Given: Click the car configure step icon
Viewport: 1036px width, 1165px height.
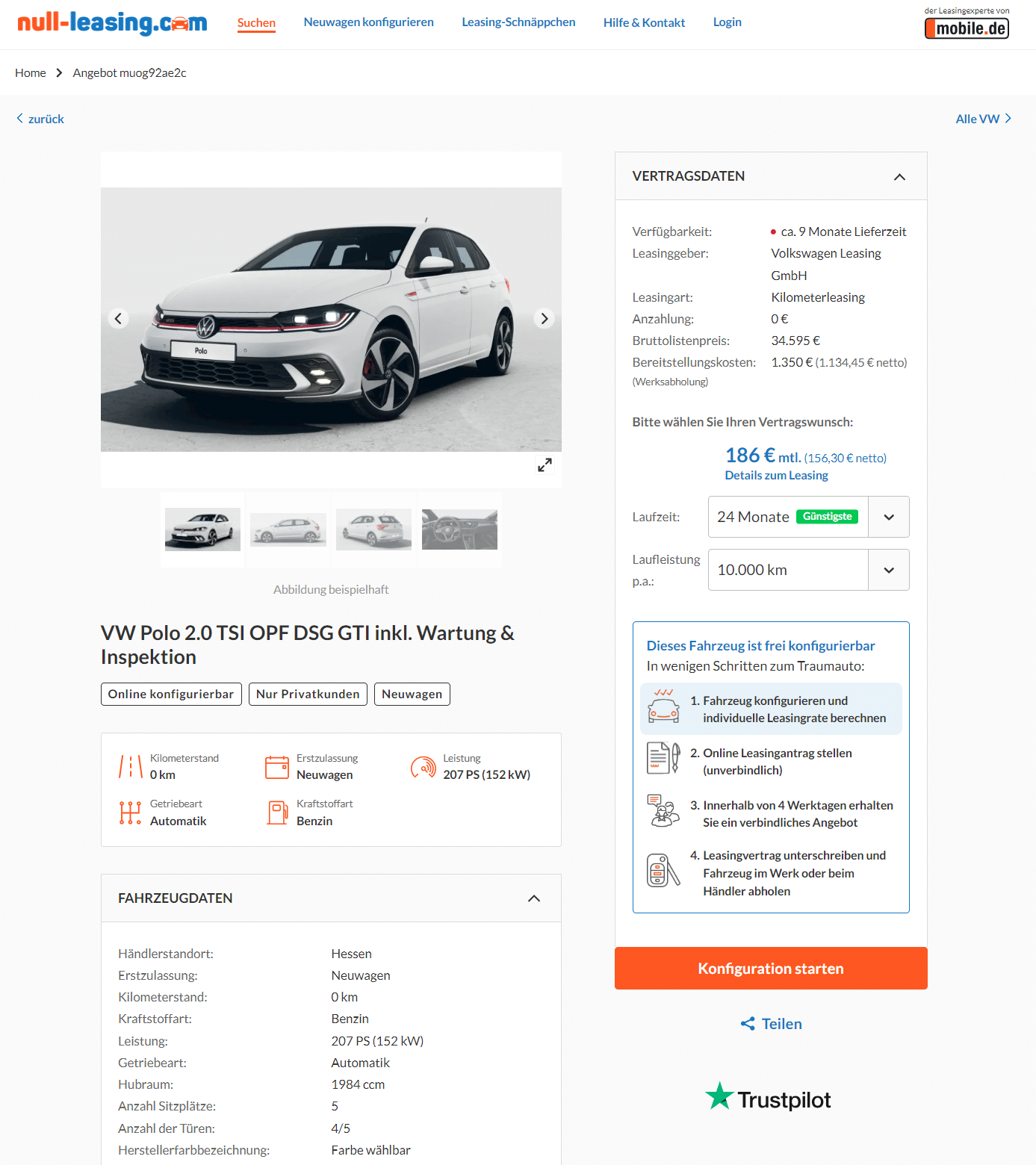Looking at the screenshot, I should coord(663,706).
